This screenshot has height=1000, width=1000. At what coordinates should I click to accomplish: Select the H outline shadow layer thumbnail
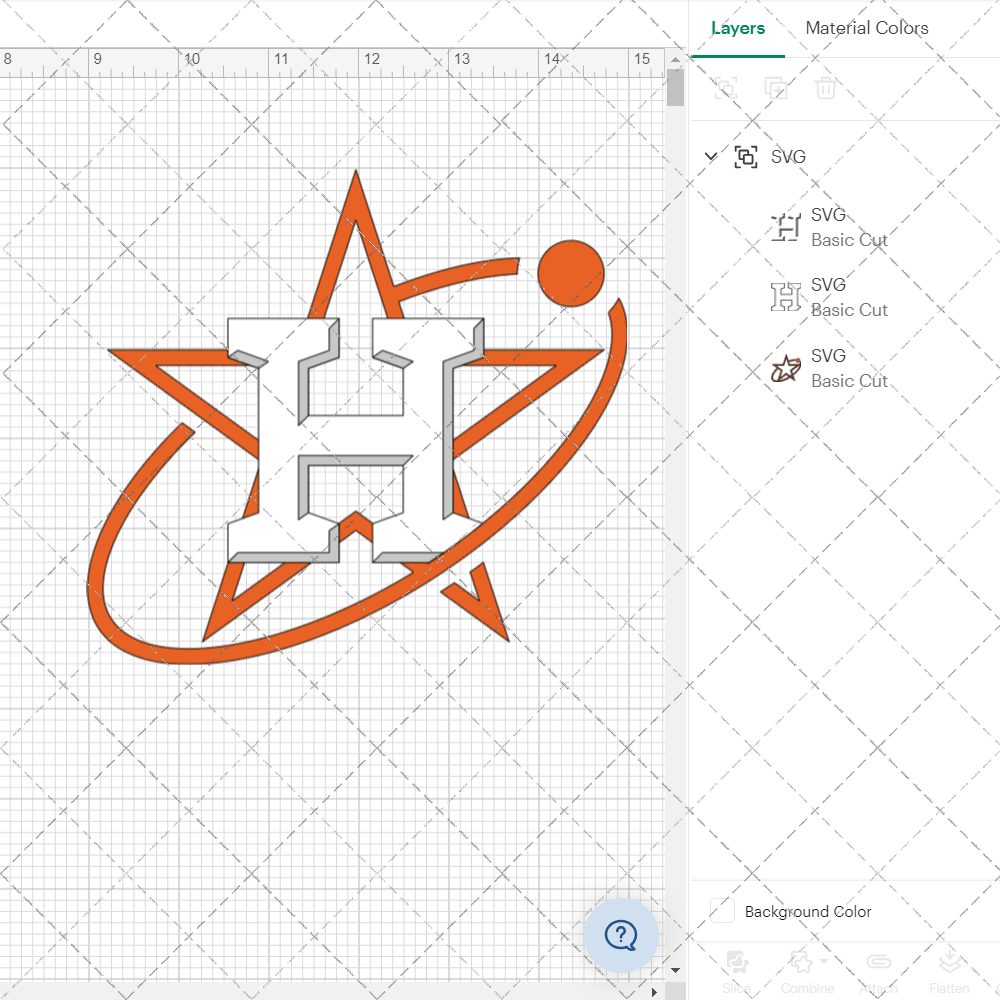785,227
